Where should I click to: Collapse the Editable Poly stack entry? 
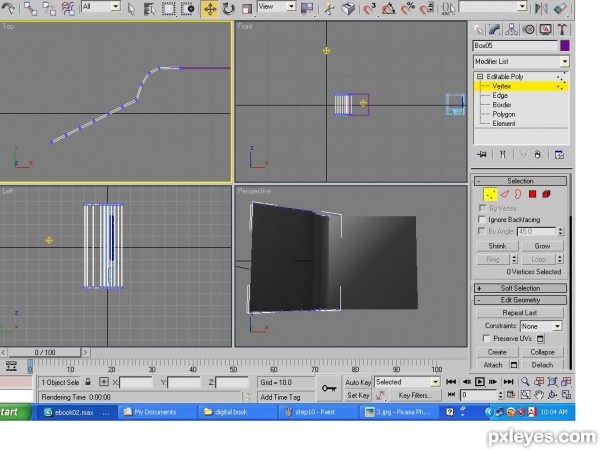tap(480, 77)
